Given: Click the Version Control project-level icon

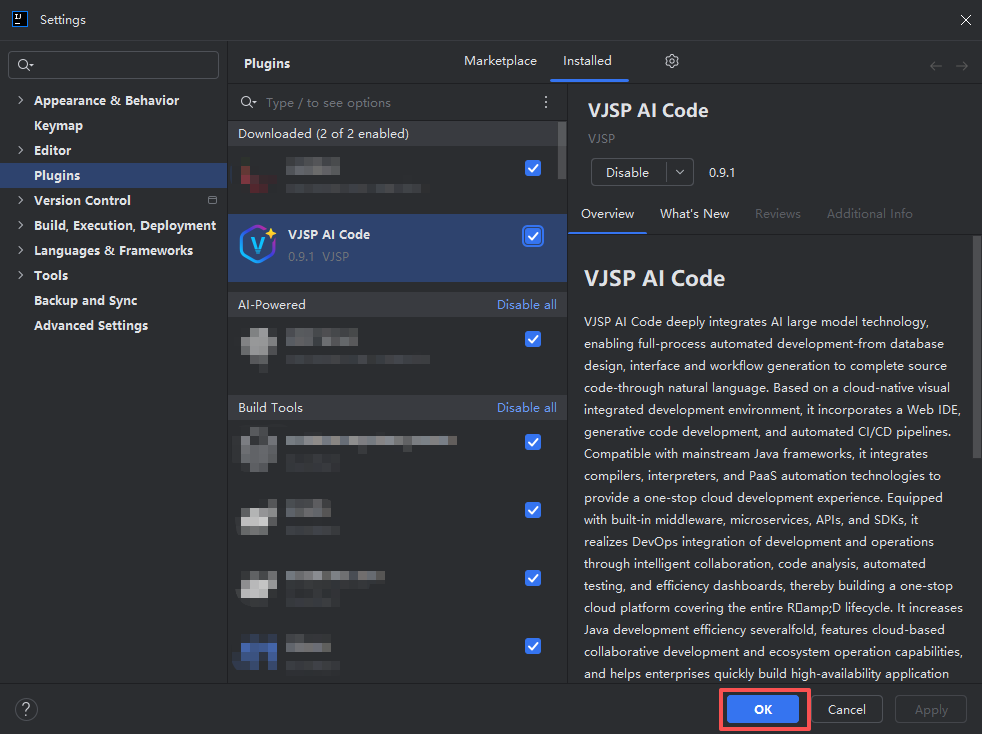Looking at the screenshot, I should [212, 200].
